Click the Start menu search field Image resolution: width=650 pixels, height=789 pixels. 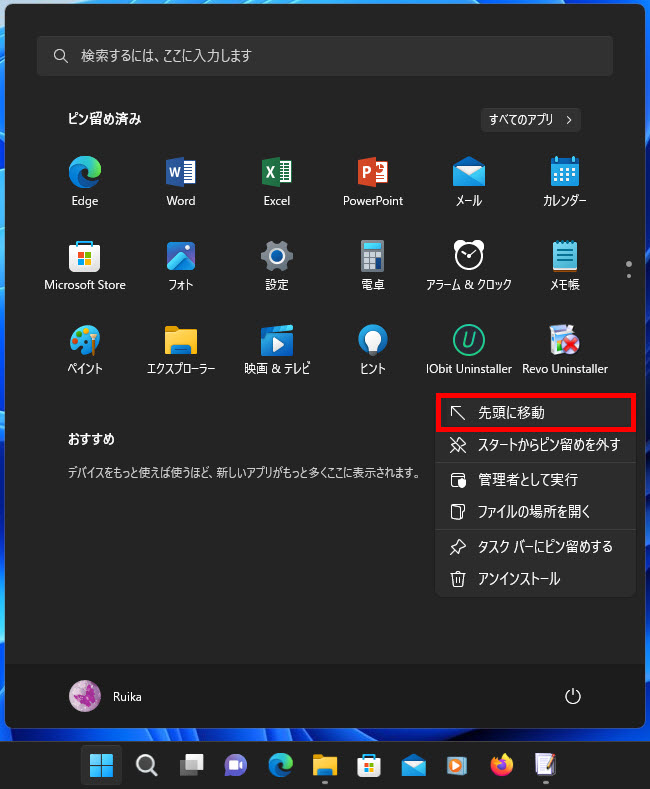pos(325,56)
